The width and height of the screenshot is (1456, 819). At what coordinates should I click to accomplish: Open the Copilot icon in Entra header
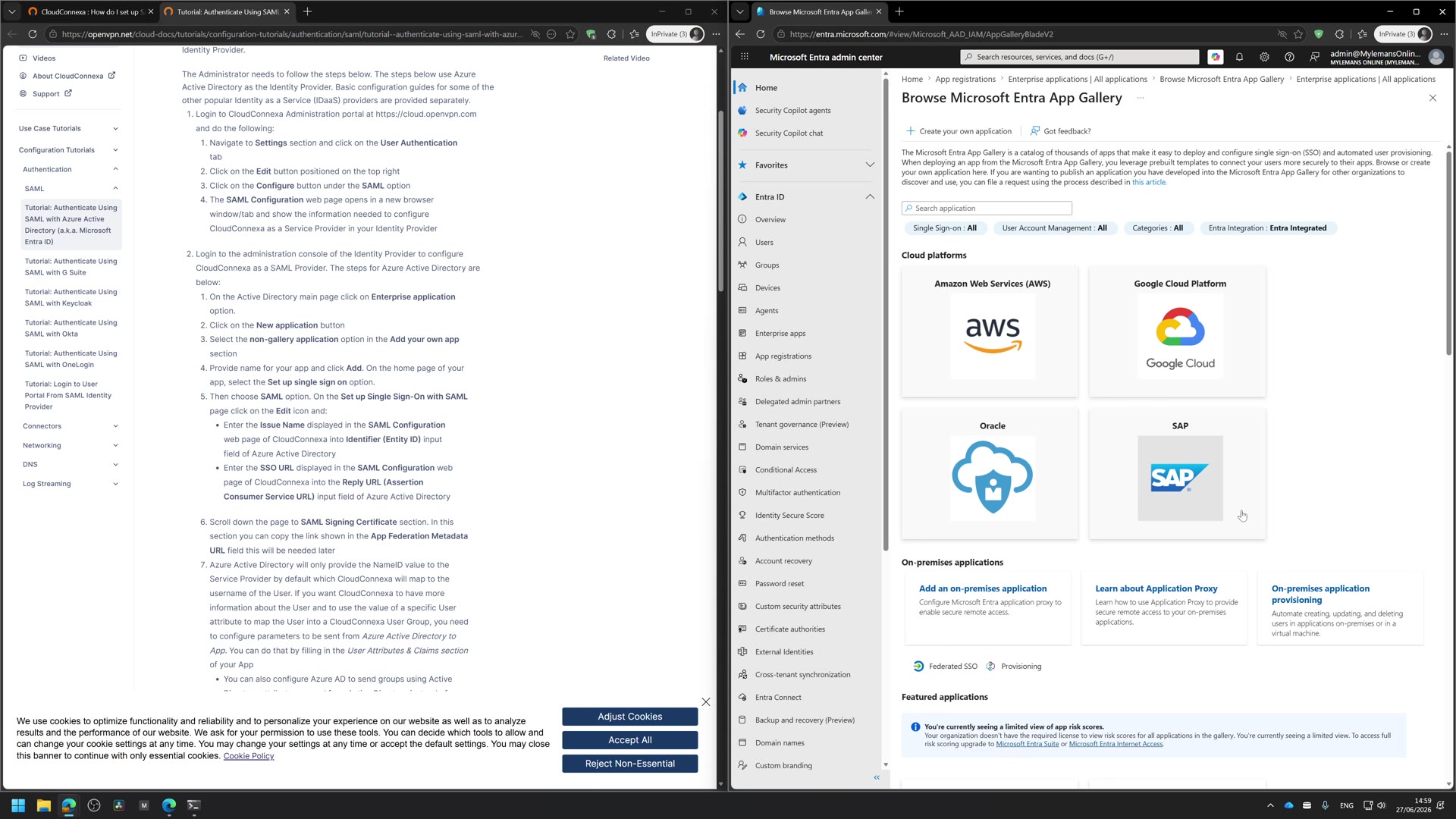point(1216,57)
